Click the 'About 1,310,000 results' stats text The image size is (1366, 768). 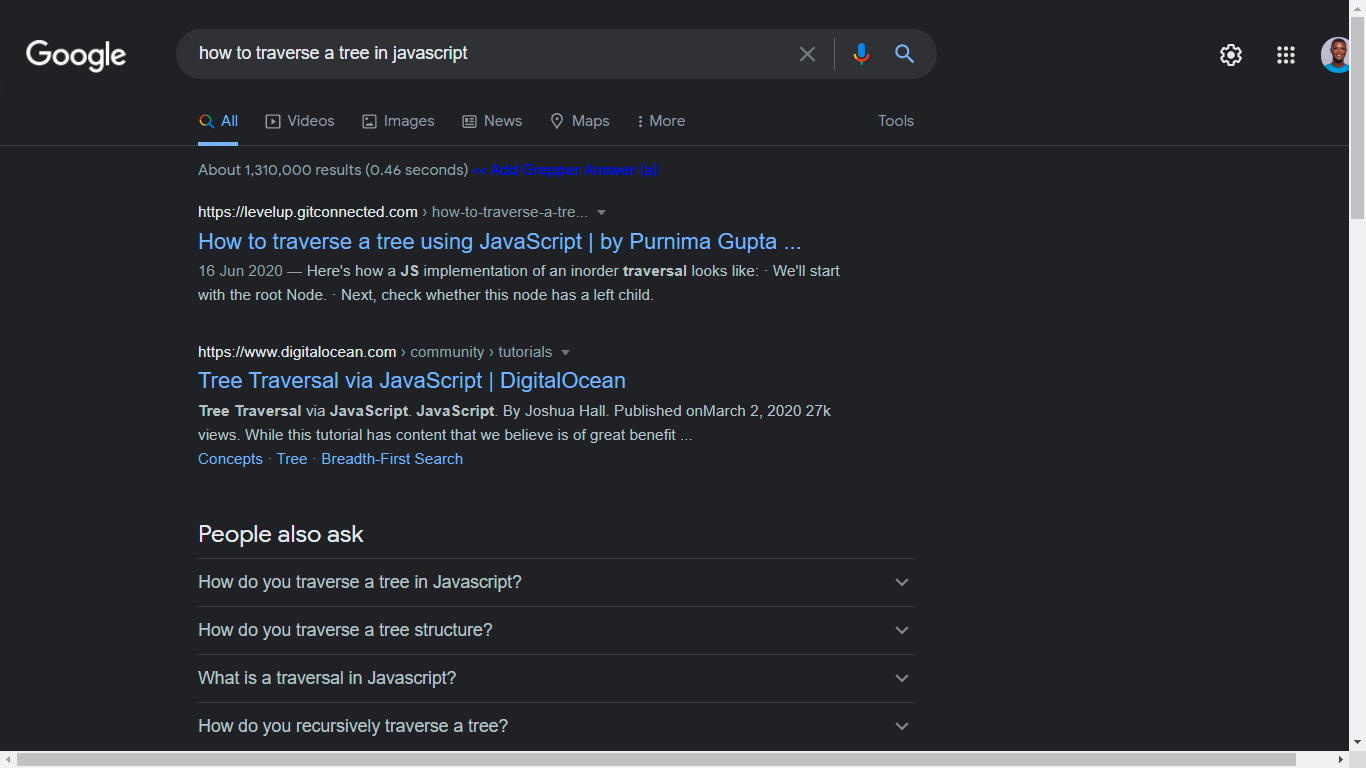coord(333,170)
